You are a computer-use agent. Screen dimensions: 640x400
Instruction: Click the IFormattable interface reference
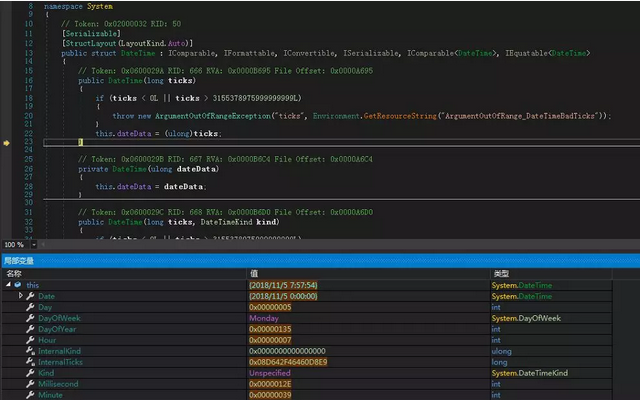(249, 53)
